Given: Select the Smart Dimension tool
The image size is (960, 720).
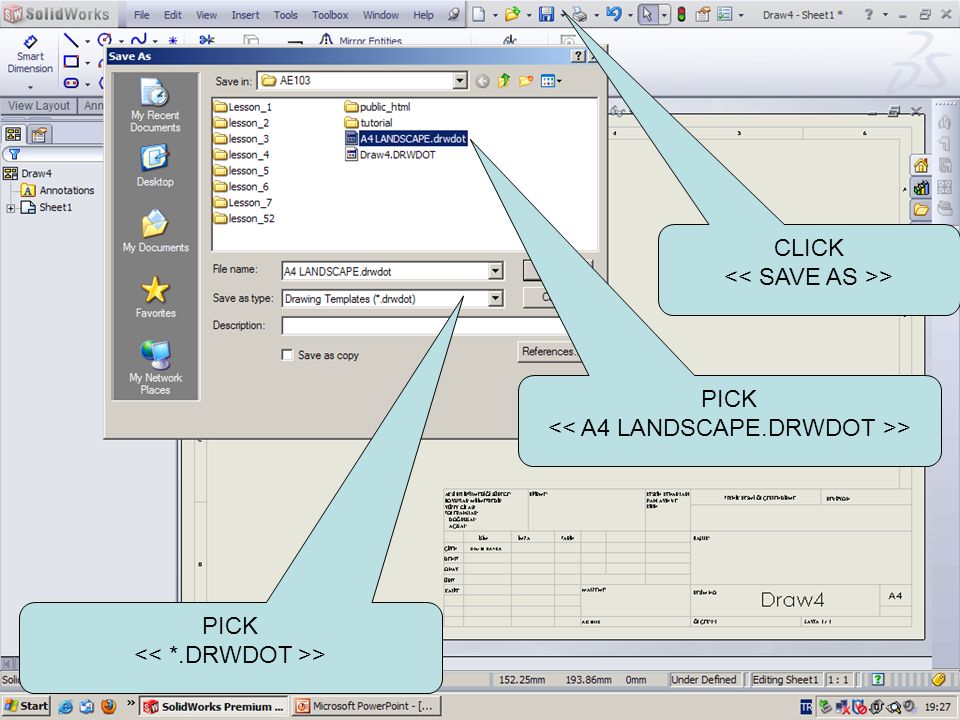Looking at the screenshot, I should point(30,54).
